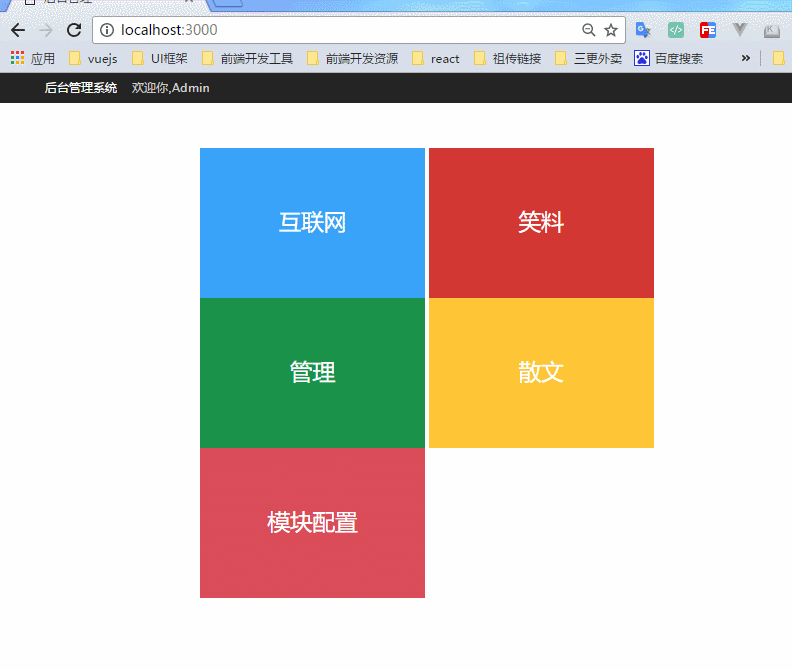Open a new browser tab

click(x=227, y=3)
